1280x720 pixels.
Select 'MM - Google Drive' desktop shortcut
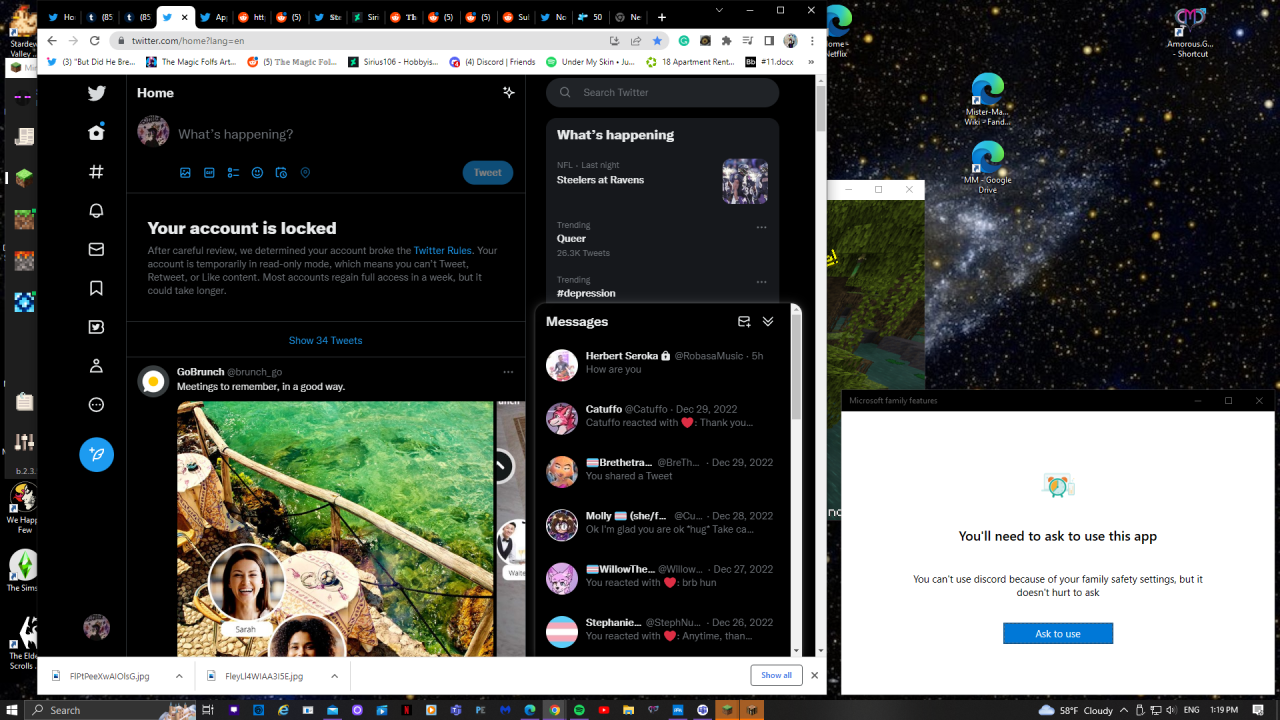click(x=988, y=168)
